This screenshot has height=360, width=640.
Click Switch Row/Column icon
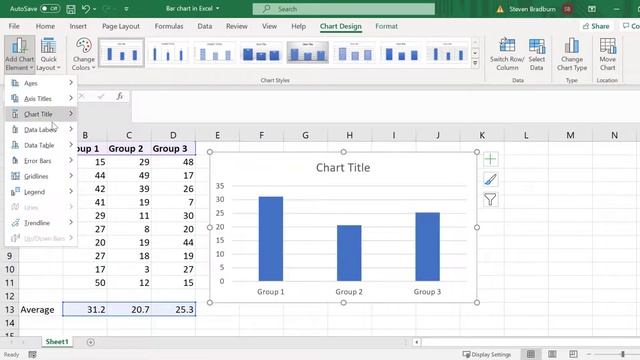(x=507, y=45)
